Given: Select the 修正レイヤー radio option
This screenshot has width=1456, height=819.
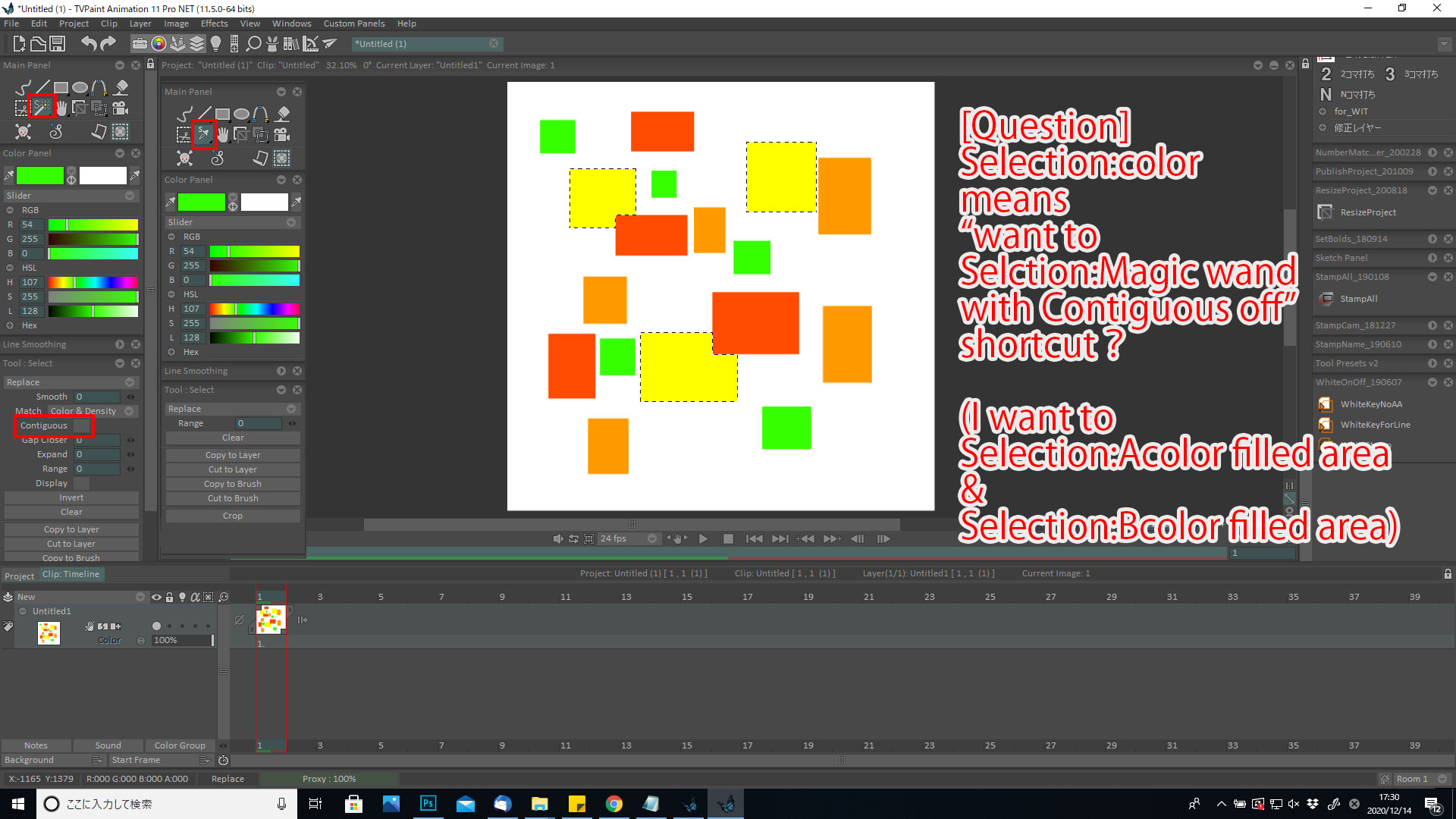Looking at the screenshot, I should pyautogui.click(x=1323, y=127).
